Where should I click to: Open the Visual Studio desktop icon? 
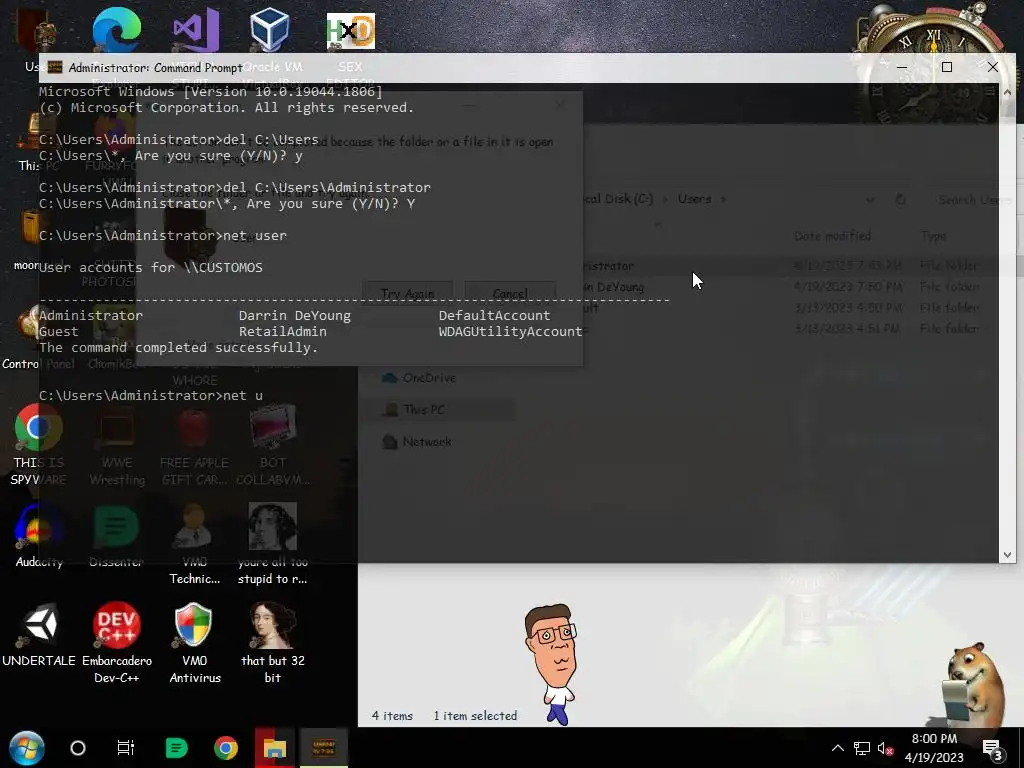click(x=195, y=30)
